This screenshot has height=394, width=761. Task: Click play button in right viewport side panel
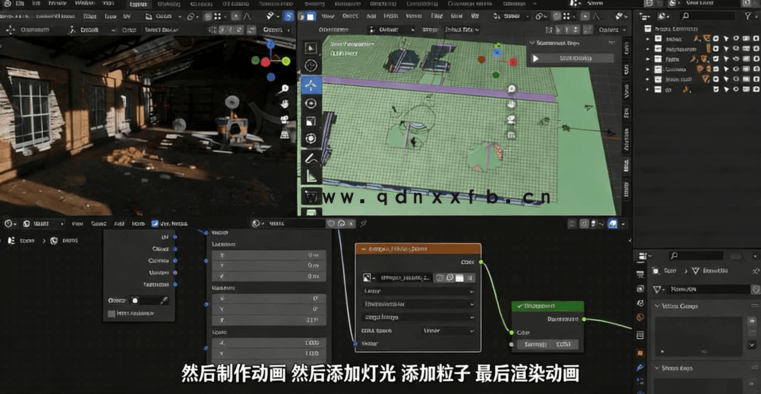coord(535,58)
